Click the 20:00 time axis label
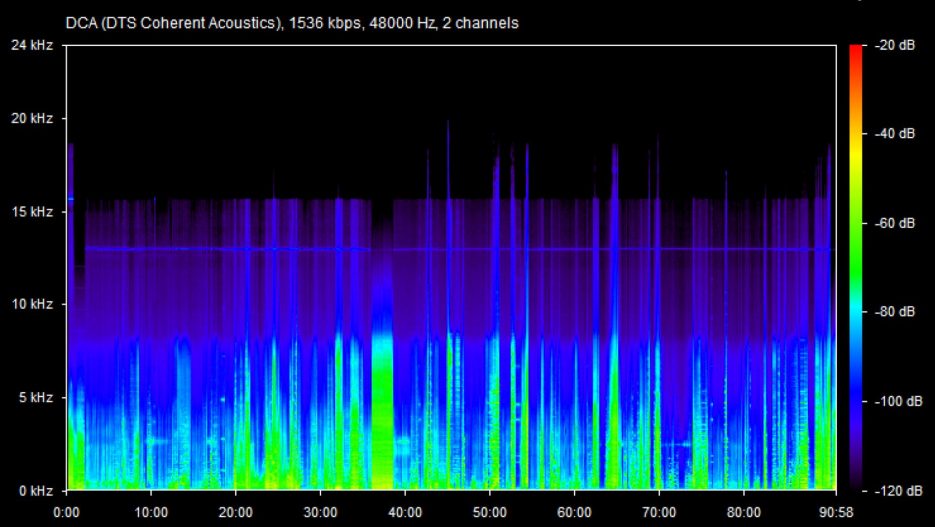Screen dimensions: 935x527 coord(236,513)
